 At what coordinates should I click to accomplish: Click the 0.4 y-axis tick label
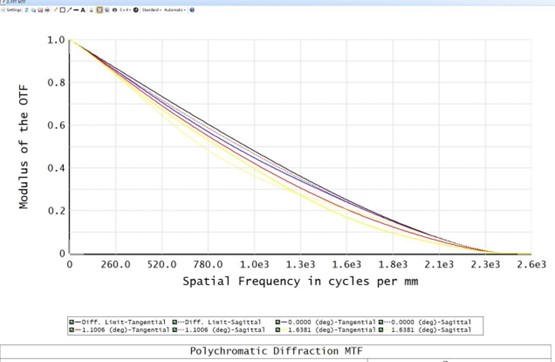click(56, 168)
